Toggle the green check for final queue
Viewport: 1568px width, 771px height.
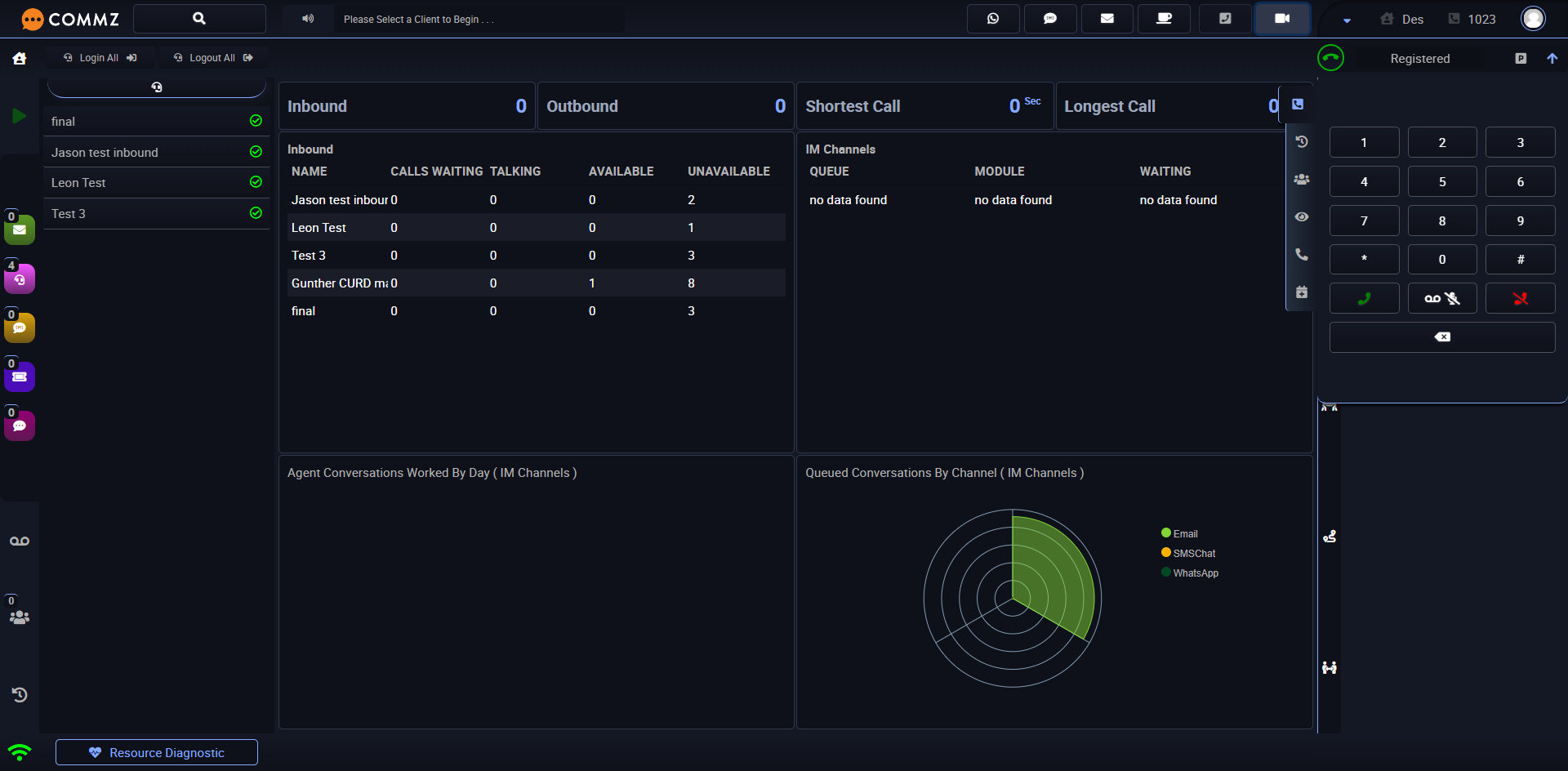coord(256,121)
